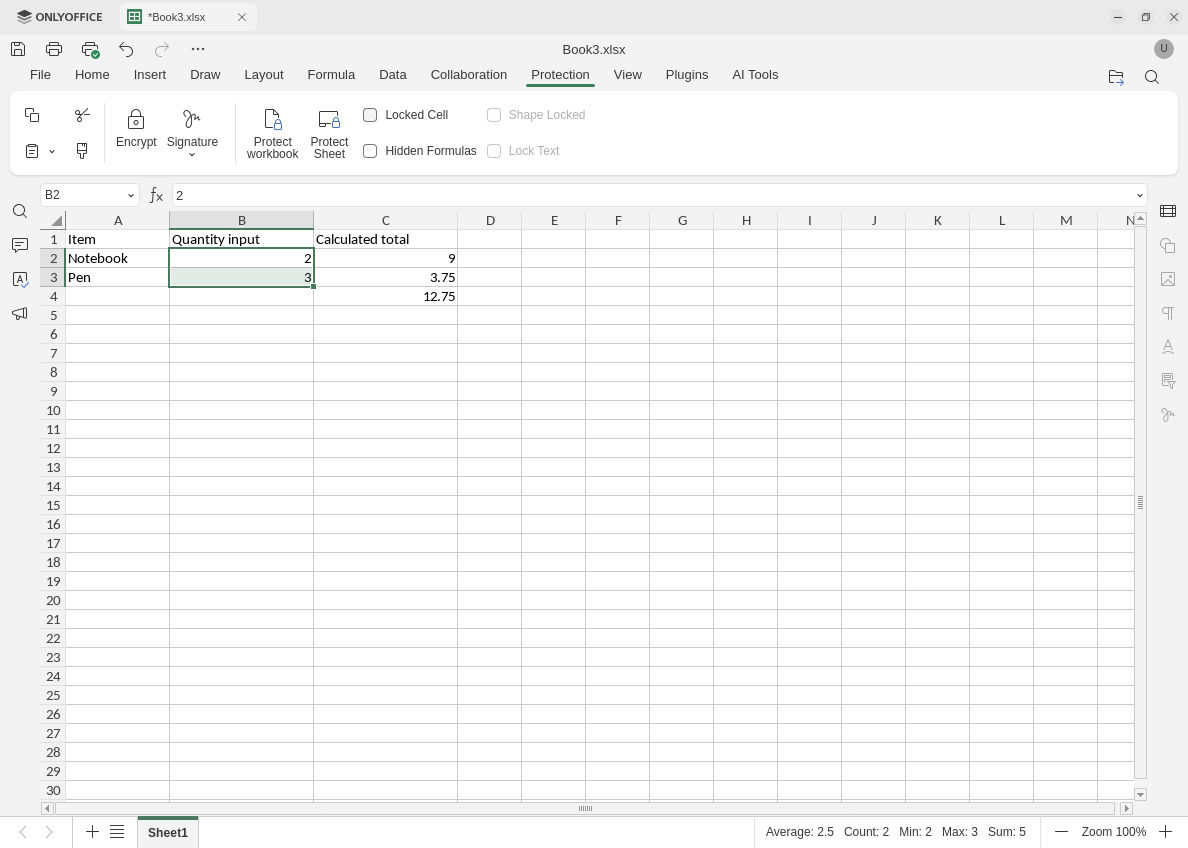Undo the last action
The height and width of the screenshot is (848, 1188).
coord(126,49)
